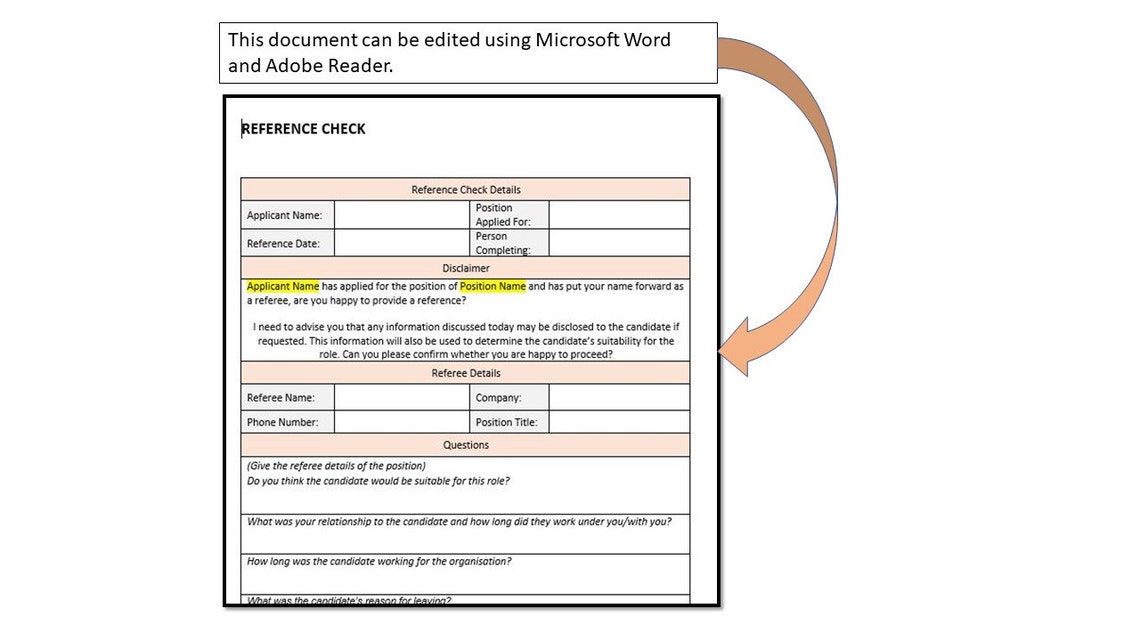Screen dimensions: 1140x641
Task: Click the Person Completing field
Action: point(618,242)
